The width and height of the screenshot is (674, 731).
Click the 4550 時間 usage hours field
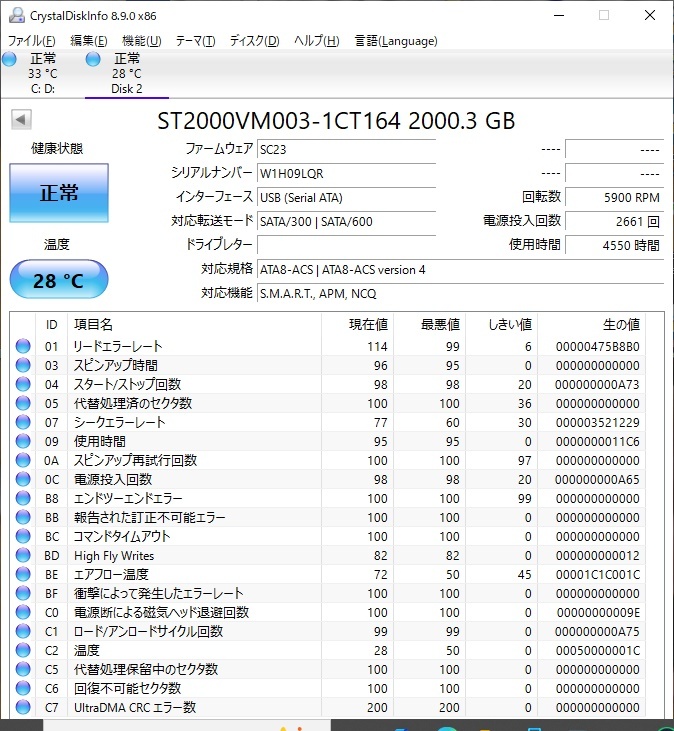tap(614, 245)
